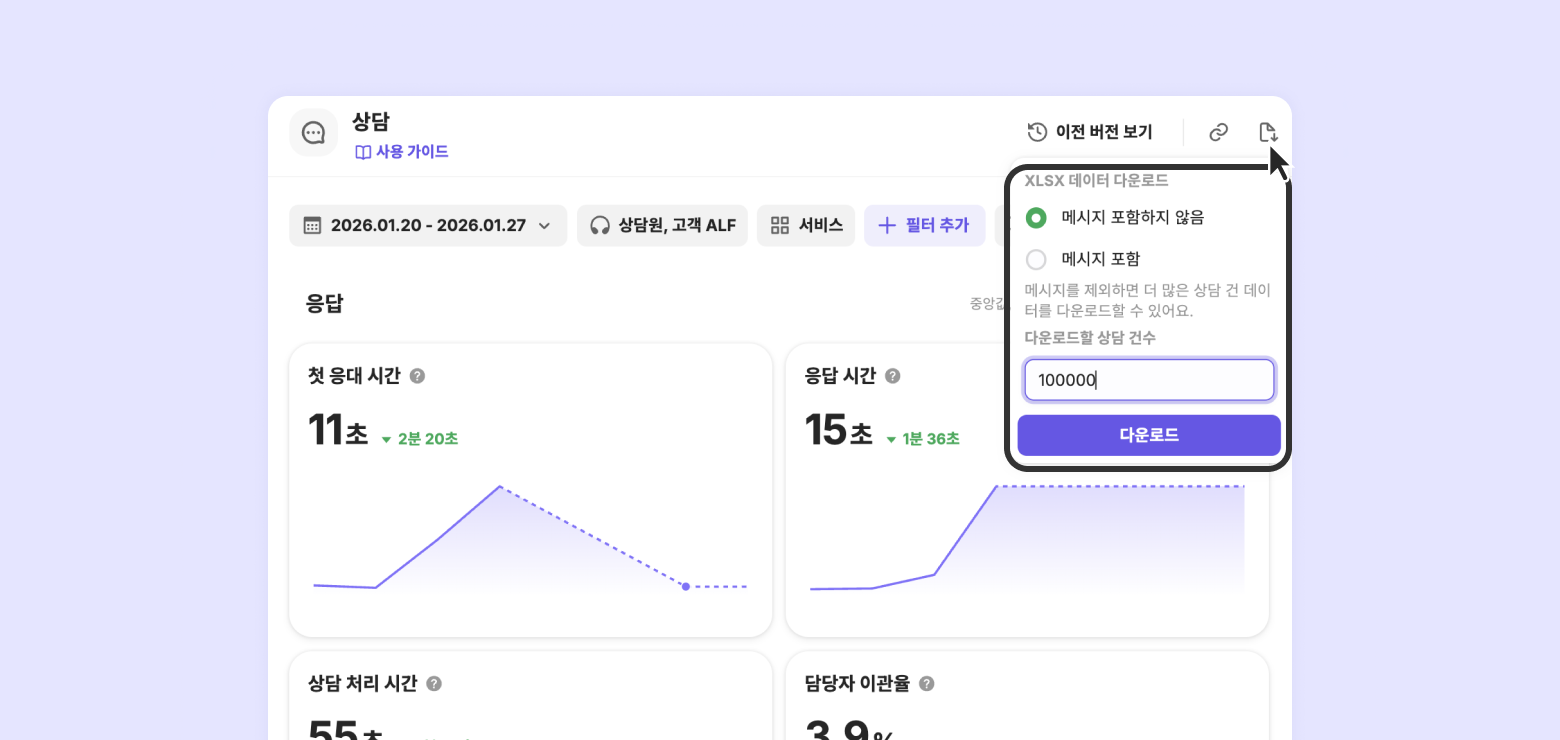The image size is (1560, 740).
Task: Select the 메시지 포함 radio option
Action: (x=1036, y=260)
